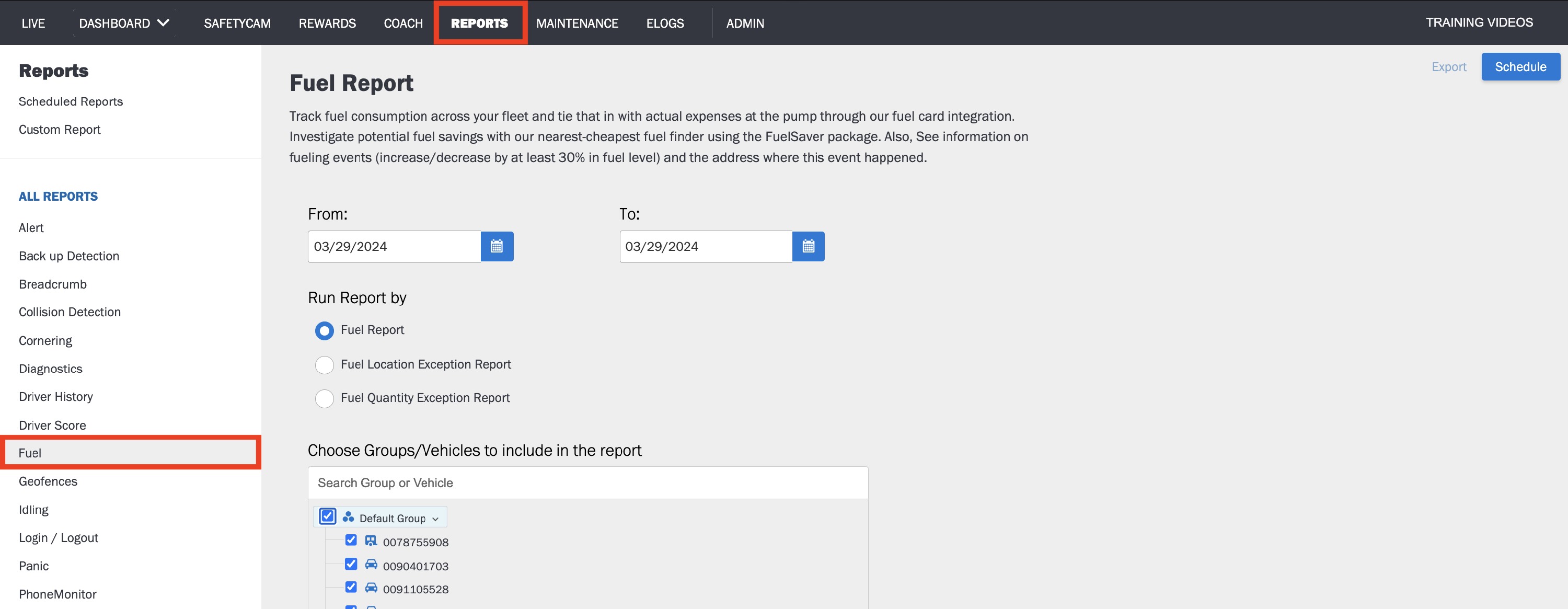Open the ELogs tab
Viewport: 1568px width, 609px height.
click(665, 23)
